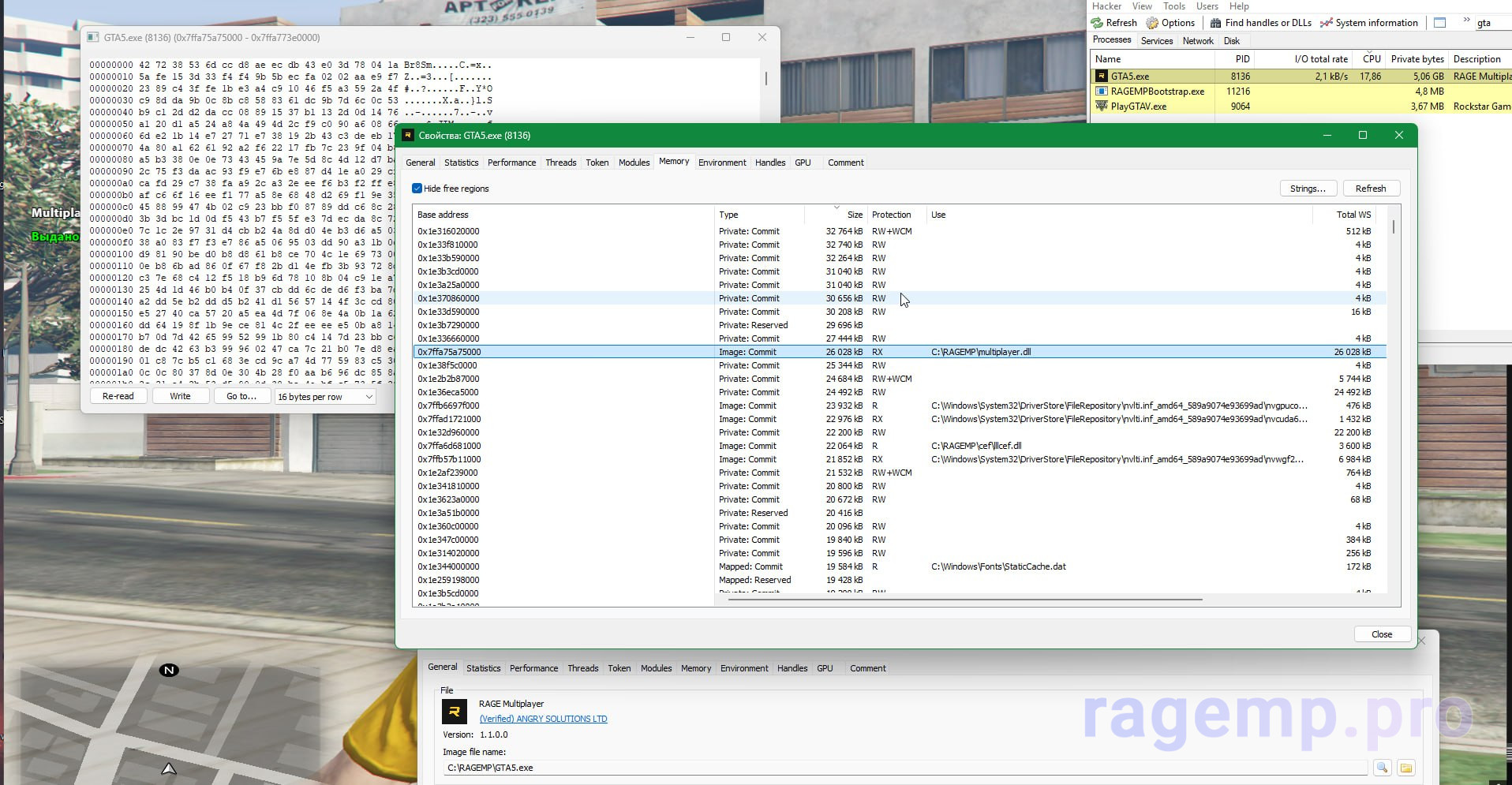Click the C:\RAGEMP\cef\llcef.dll use entry
1512x785 pixels.
pos(976,446)
